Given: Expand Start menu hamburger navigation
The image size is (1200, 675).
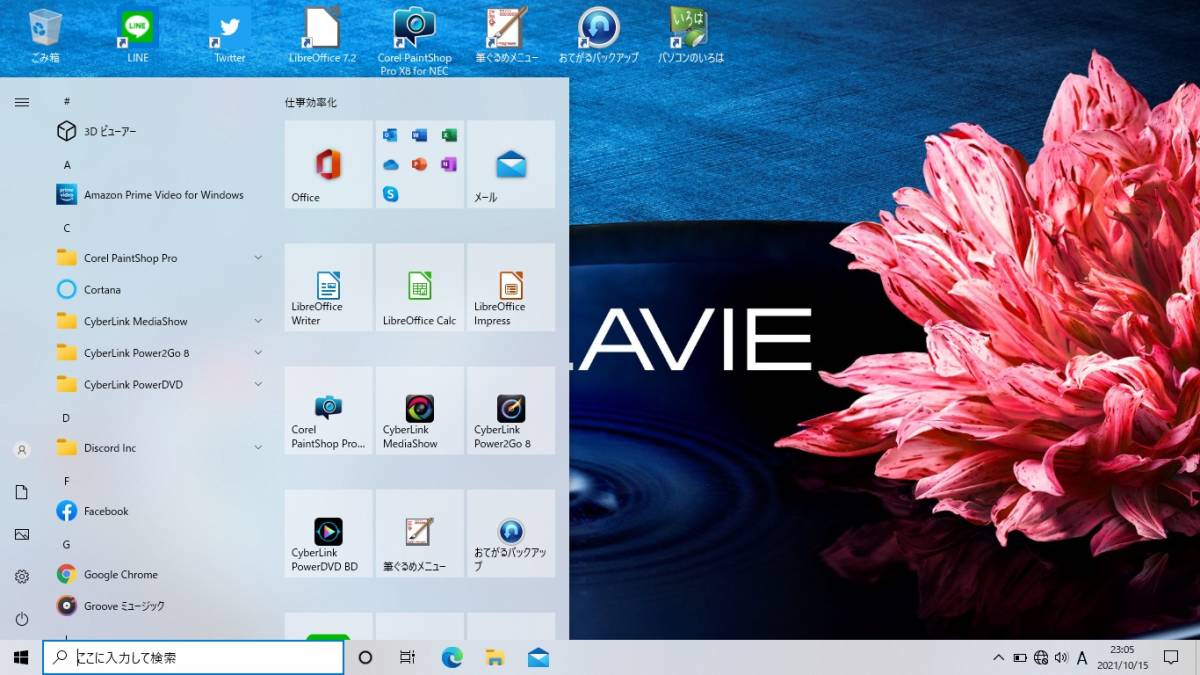Looking at the screenshot, I should [22, 102].
